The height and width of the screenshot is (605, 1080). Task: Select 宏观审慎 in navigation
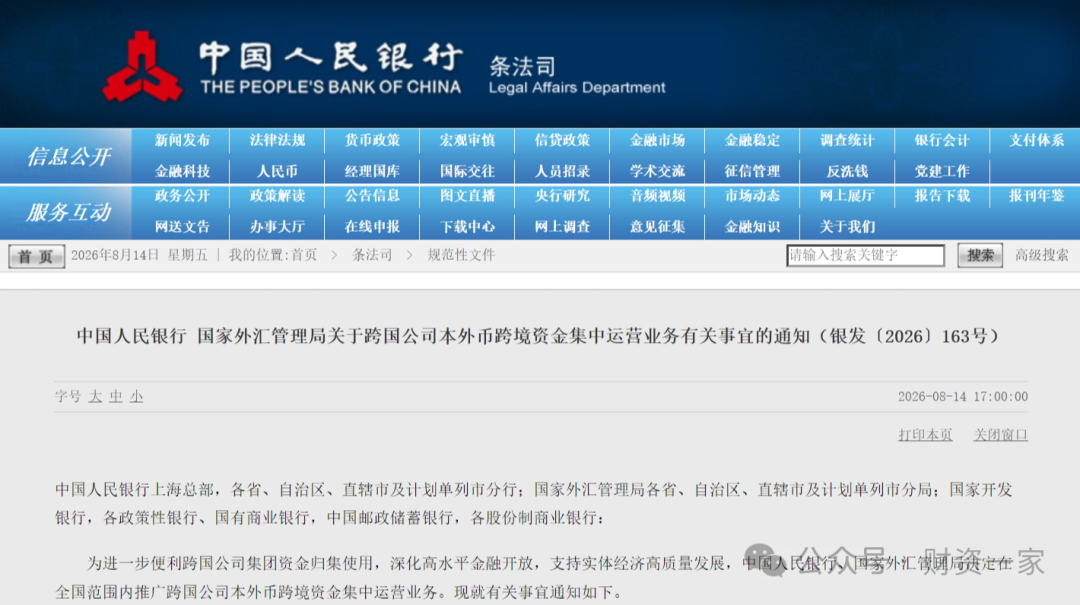[467, 141]
